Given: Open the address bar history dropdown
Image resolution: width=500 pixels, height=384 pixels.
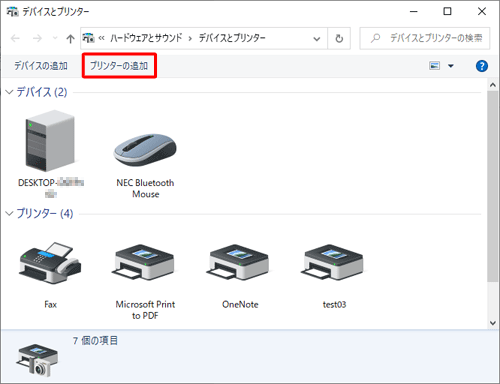Looking at the screenshot, I should 317,39.
